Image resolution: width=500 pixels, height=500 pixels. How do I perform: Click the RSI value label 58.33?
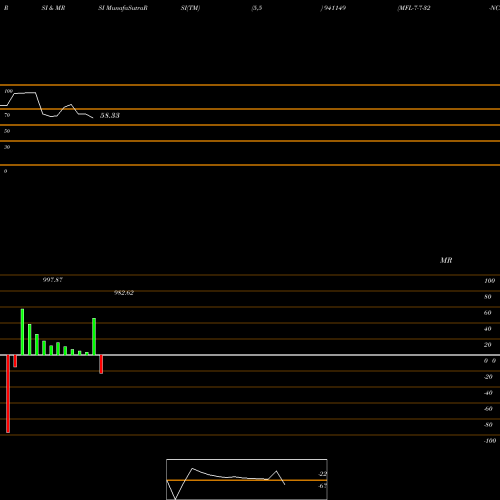(x=110, y=115)
